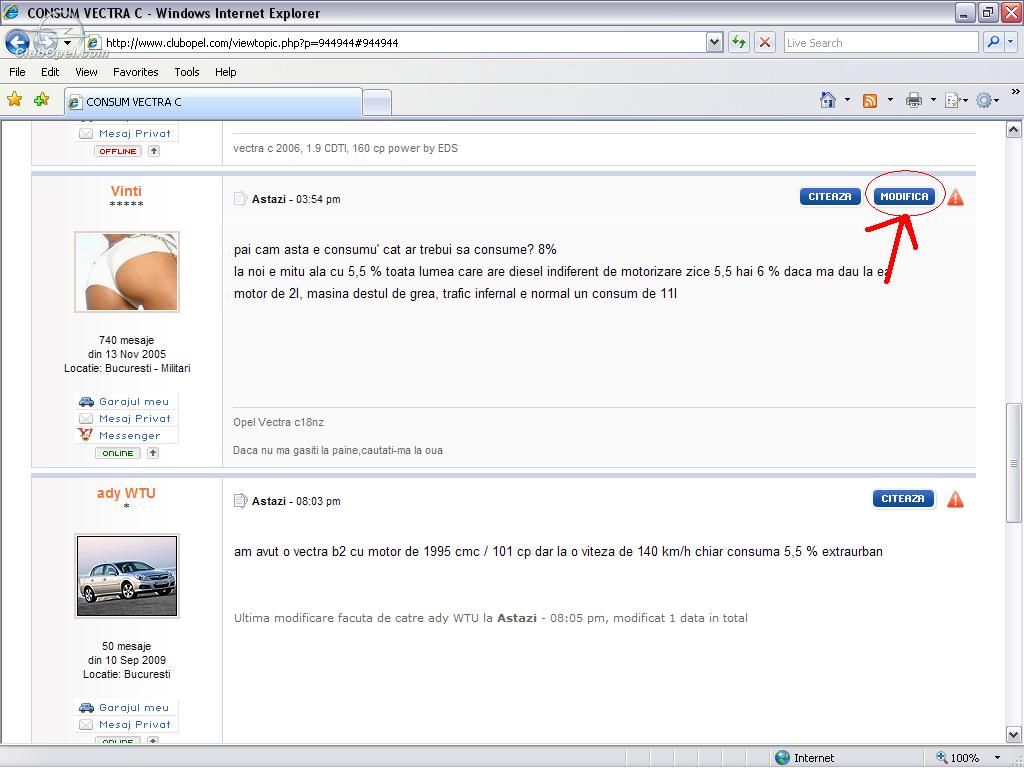1024x768 pixels.
Task: Send ady WTU a Mesaj Privat
Action: tap(126, 724)
